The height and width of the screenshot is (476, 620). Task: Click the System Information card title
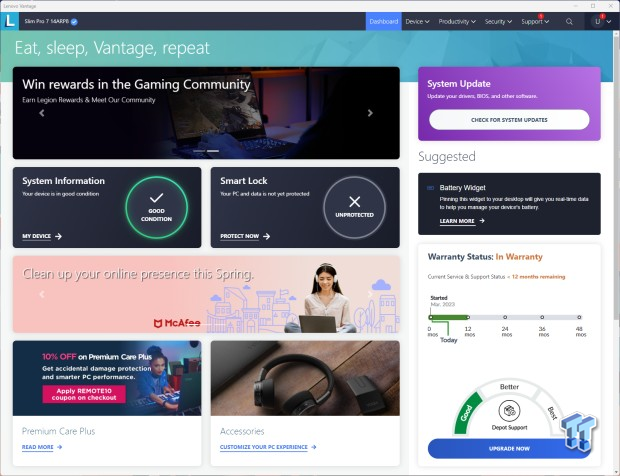tap(63, 181)
